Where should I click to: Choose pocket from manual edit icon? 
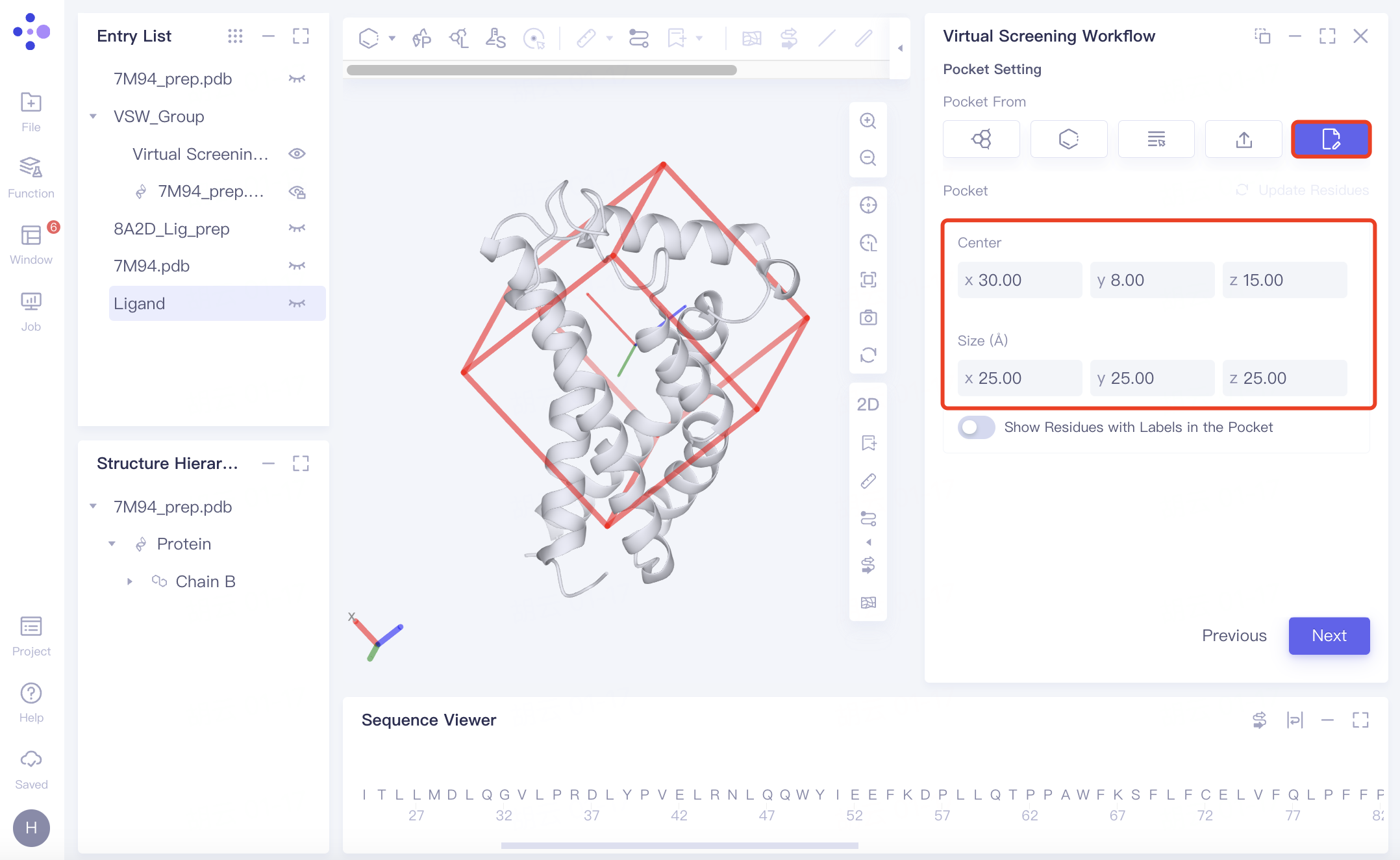tap(1331, 139)
